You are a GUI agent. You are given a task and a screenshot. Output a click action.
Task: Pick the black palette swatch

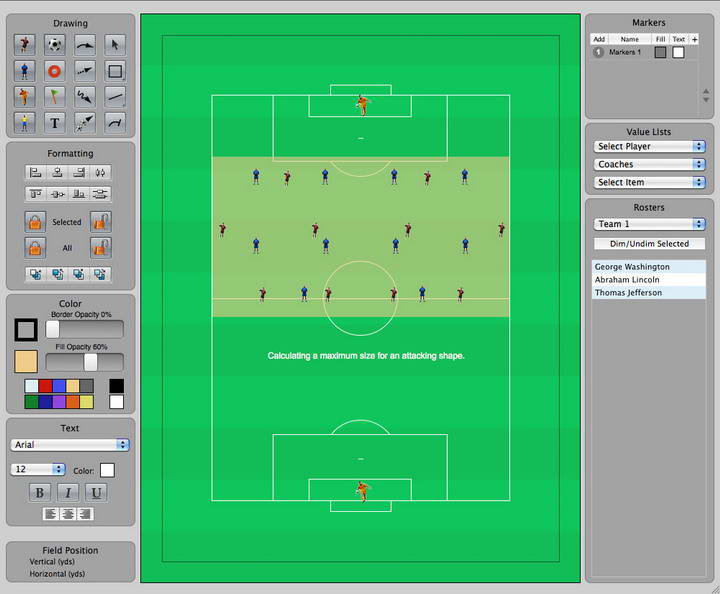point(117,386)
